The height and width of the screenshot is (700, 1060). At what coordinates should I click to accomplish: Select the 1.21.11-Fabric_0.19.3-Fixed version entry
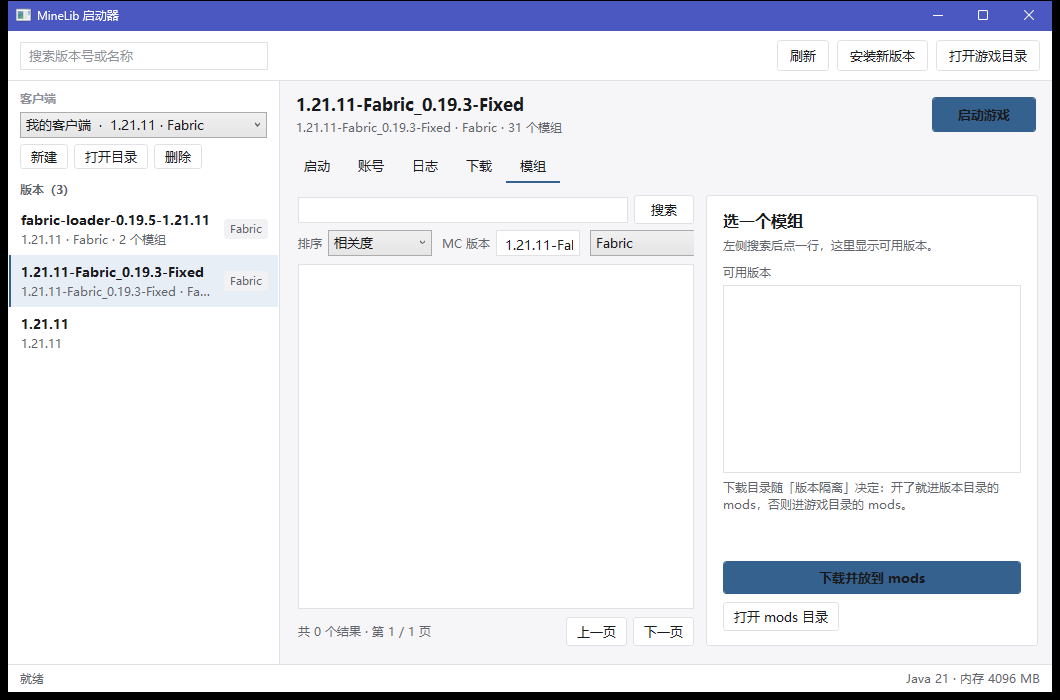pos(143,281)
